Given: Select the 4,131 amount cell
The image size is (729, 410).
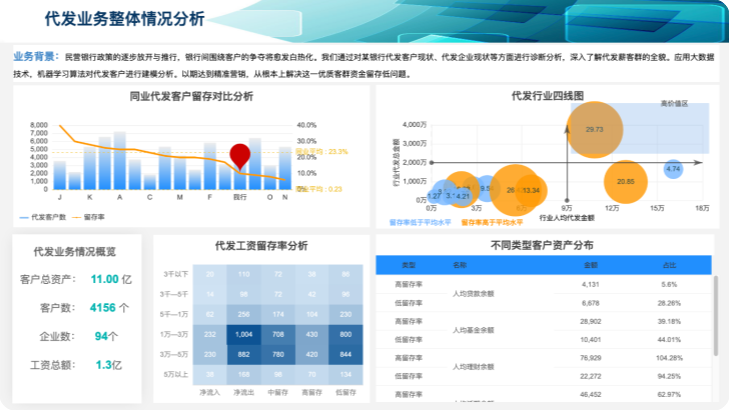Looking at the screenshot, I should 590,284.
